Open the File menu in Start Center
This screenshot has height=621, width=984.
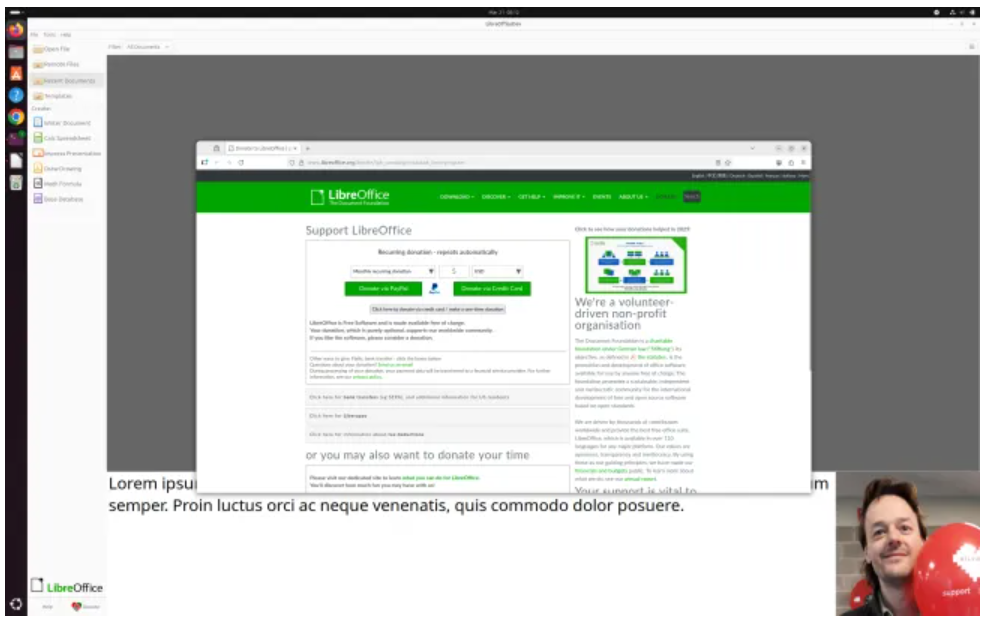click(34, 35)
